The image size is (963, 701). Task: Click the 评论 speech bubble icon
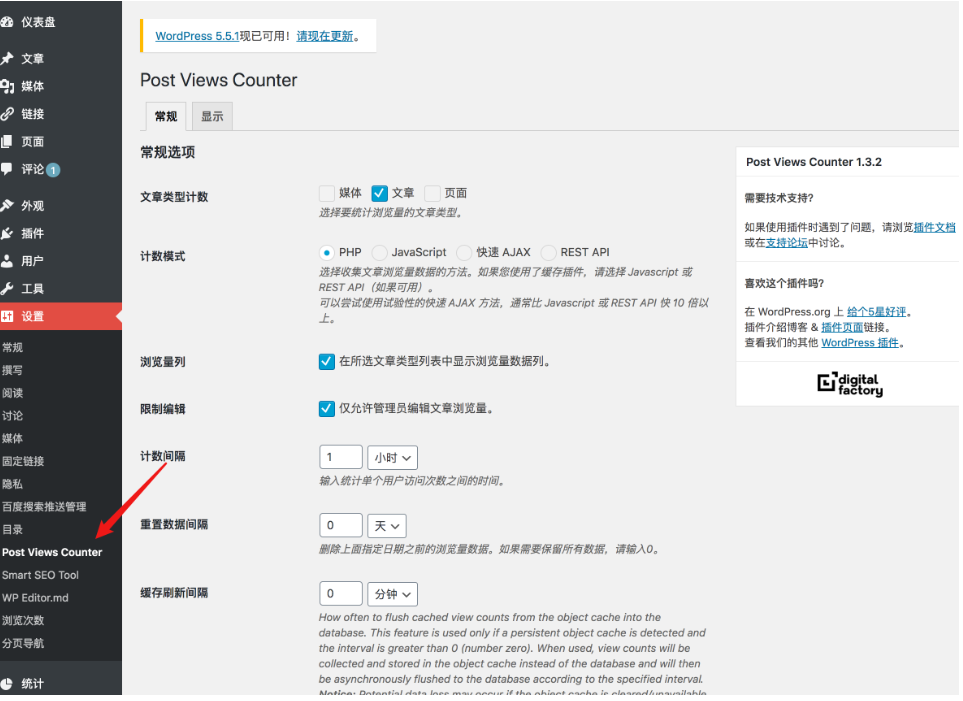pos(7,168)
